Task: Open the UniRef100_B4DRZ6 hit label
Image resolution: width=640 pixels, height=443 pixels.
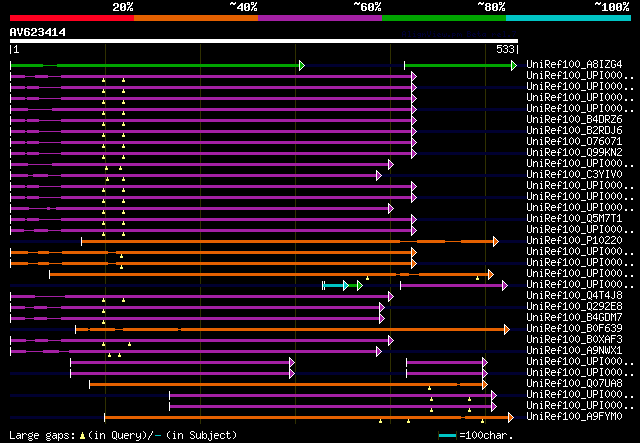Action: [x=574, y=119]
